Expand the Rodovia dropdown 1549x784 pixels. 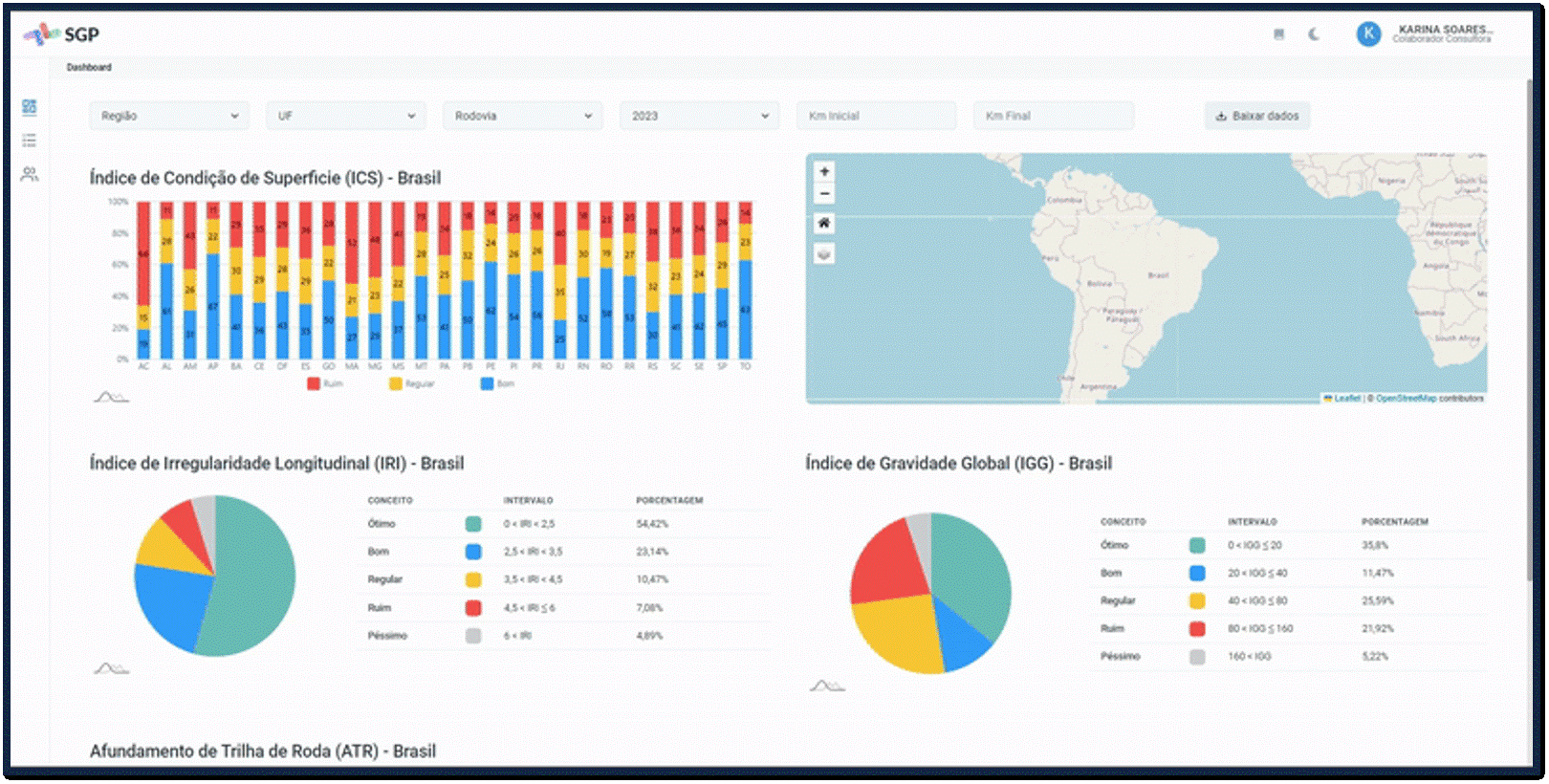523,116
